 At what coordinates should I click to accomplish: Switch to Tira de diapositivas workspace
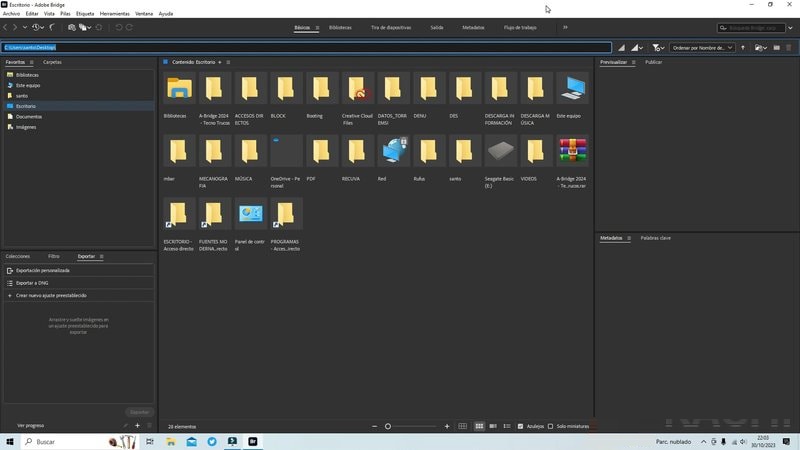(x=391, y=28)
